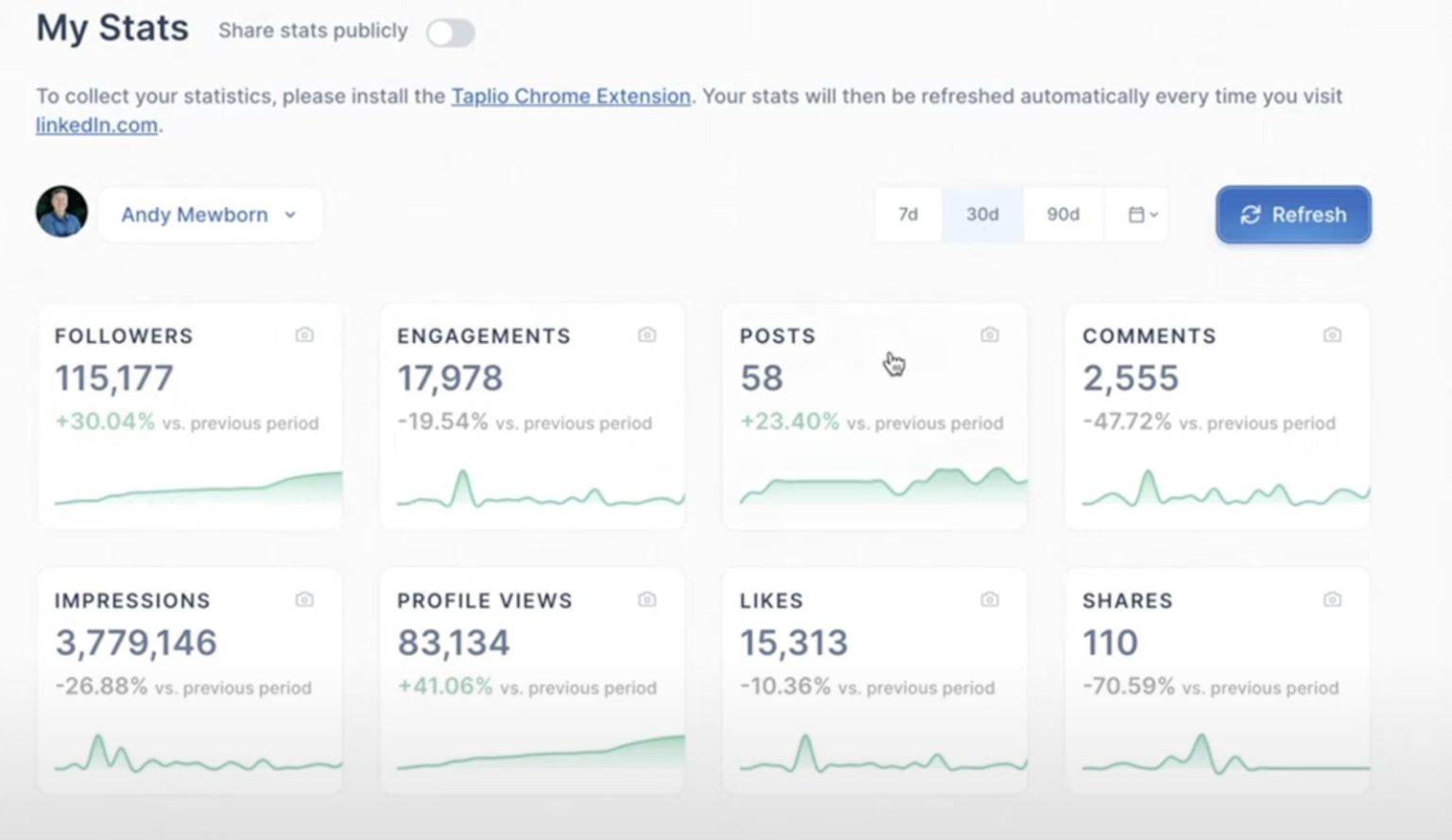Open the calendar date range picker
This screenshot has height=840, width=1452.
click(x=1138, y=214)
